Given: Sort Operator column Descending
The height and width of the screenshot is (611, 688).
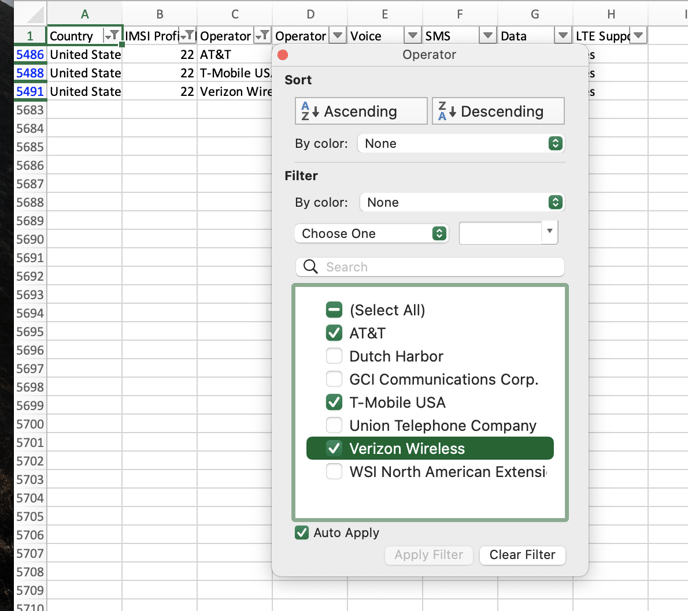Looking at the screenshot, I should click(498, 111).
